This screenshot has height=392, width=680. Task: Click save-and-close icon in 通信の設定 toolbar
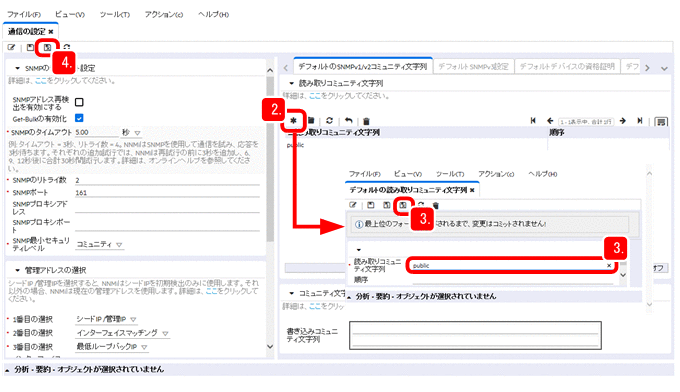(47, 47)
